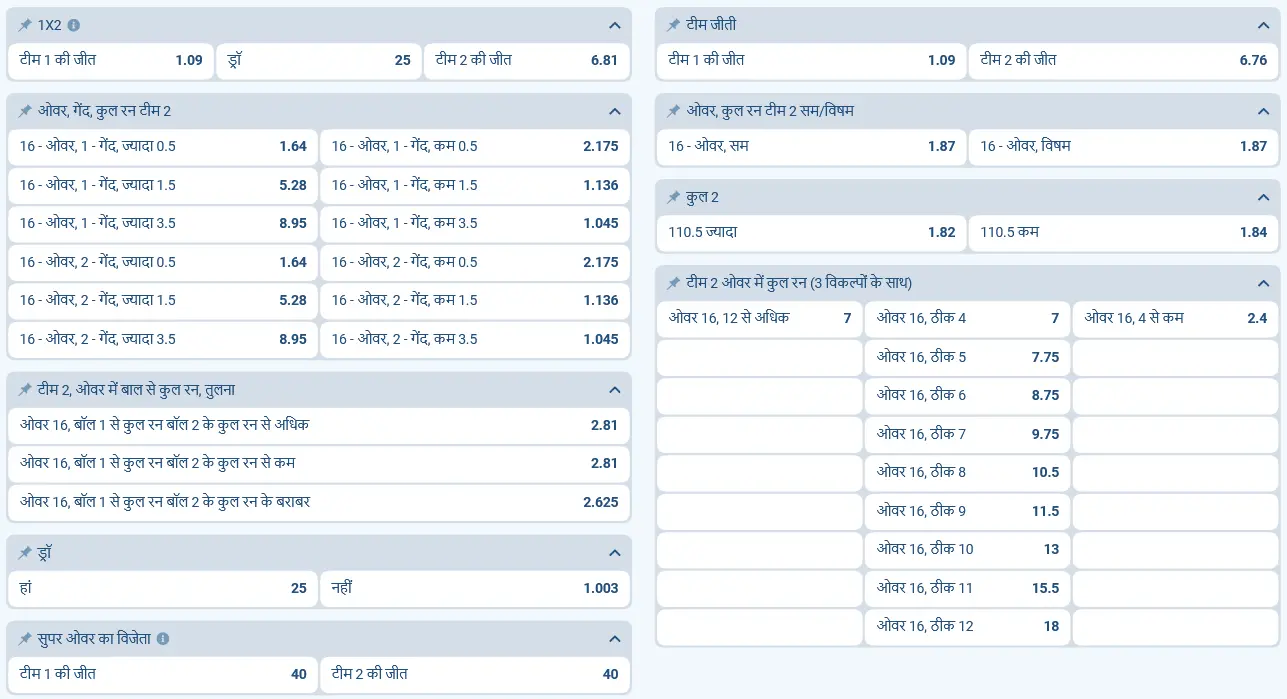Pin the "टीम जीती" market

tap(672, 25)
